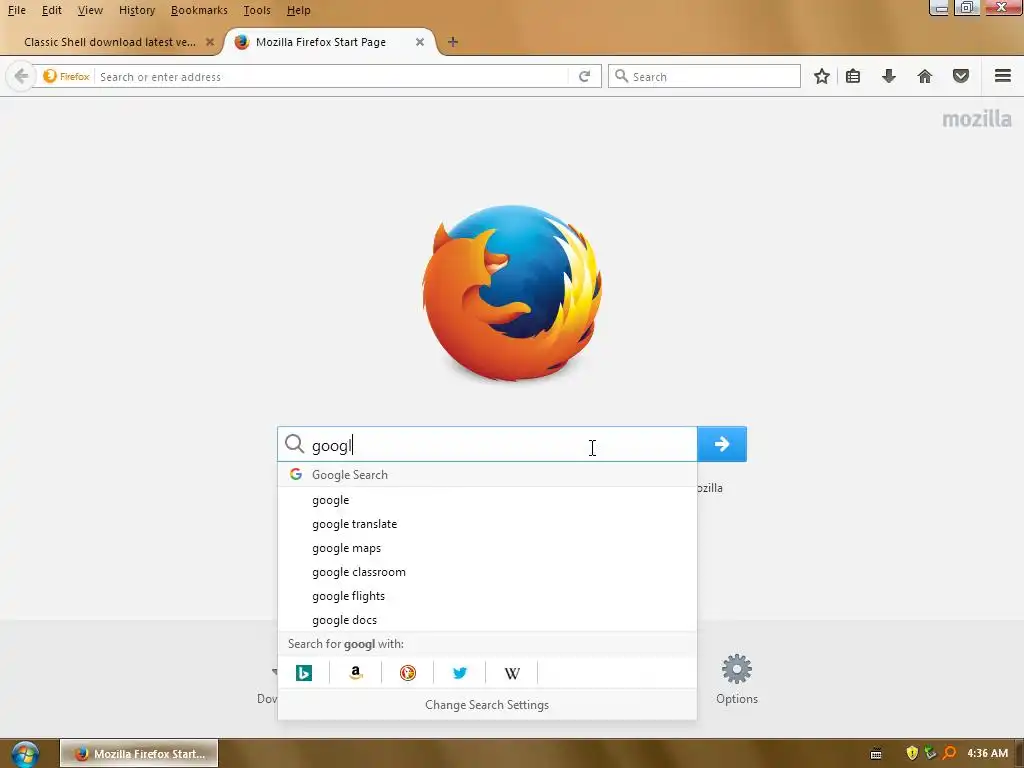Open Options gear icon
This screenshot has width=1024, height=768.
[x=737, y=669]
